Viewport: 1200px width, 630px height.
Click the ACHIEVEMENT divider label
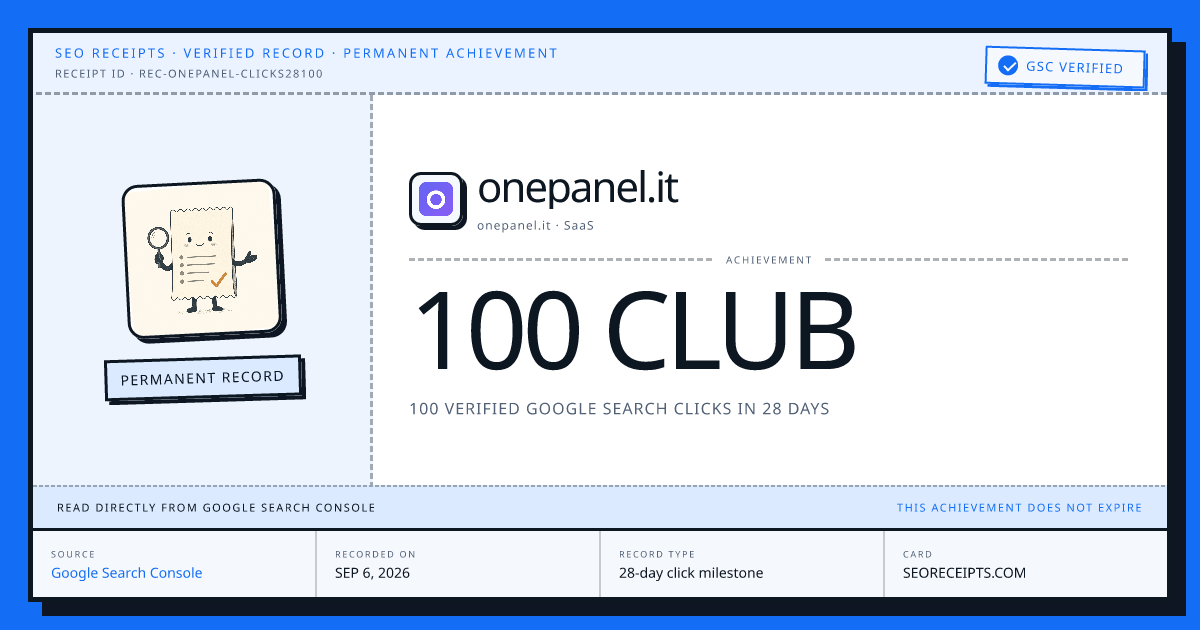(769, 260)
